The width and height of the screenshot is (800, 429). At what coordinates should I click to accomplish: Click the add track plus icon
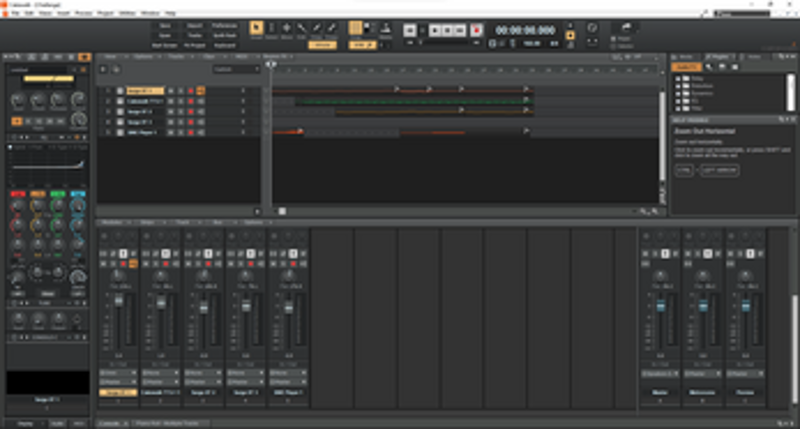(104, 69)
